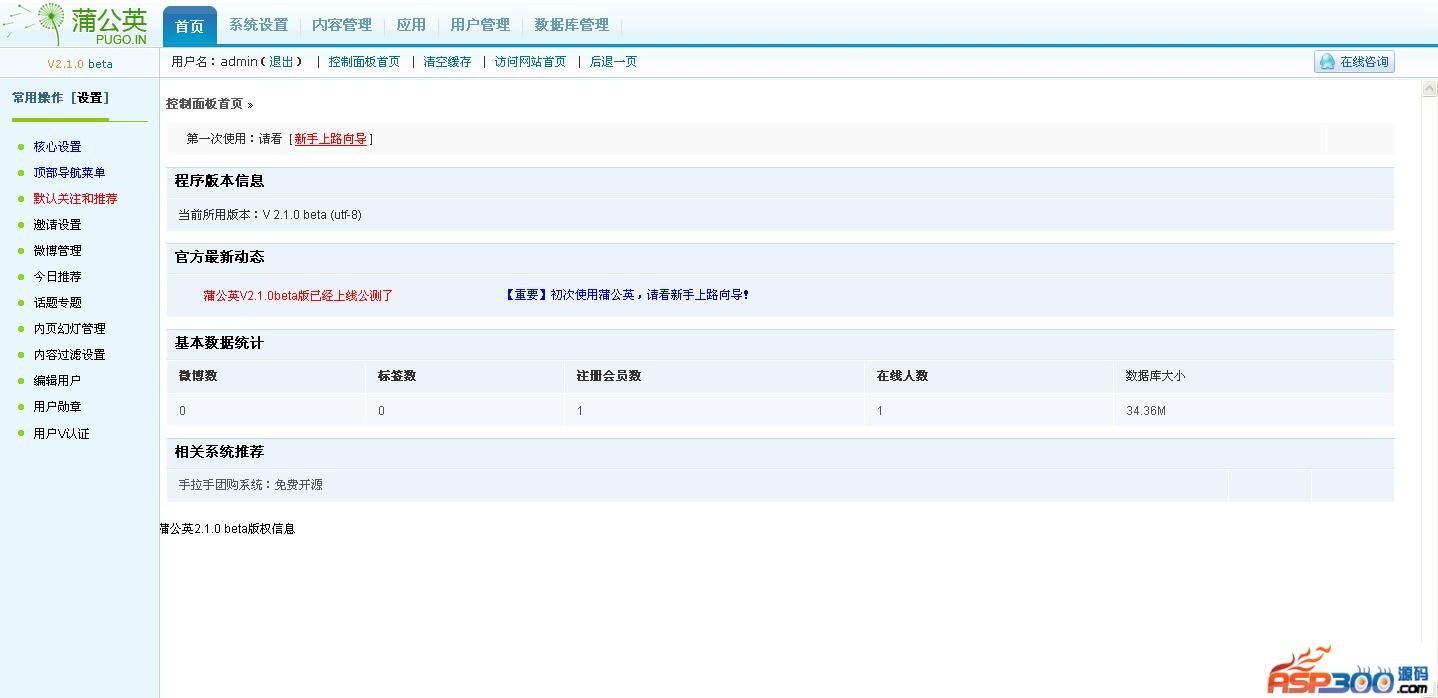1438x698 pixels.
Task: Click 后退一页 to go back
Action: coord(613,62)
